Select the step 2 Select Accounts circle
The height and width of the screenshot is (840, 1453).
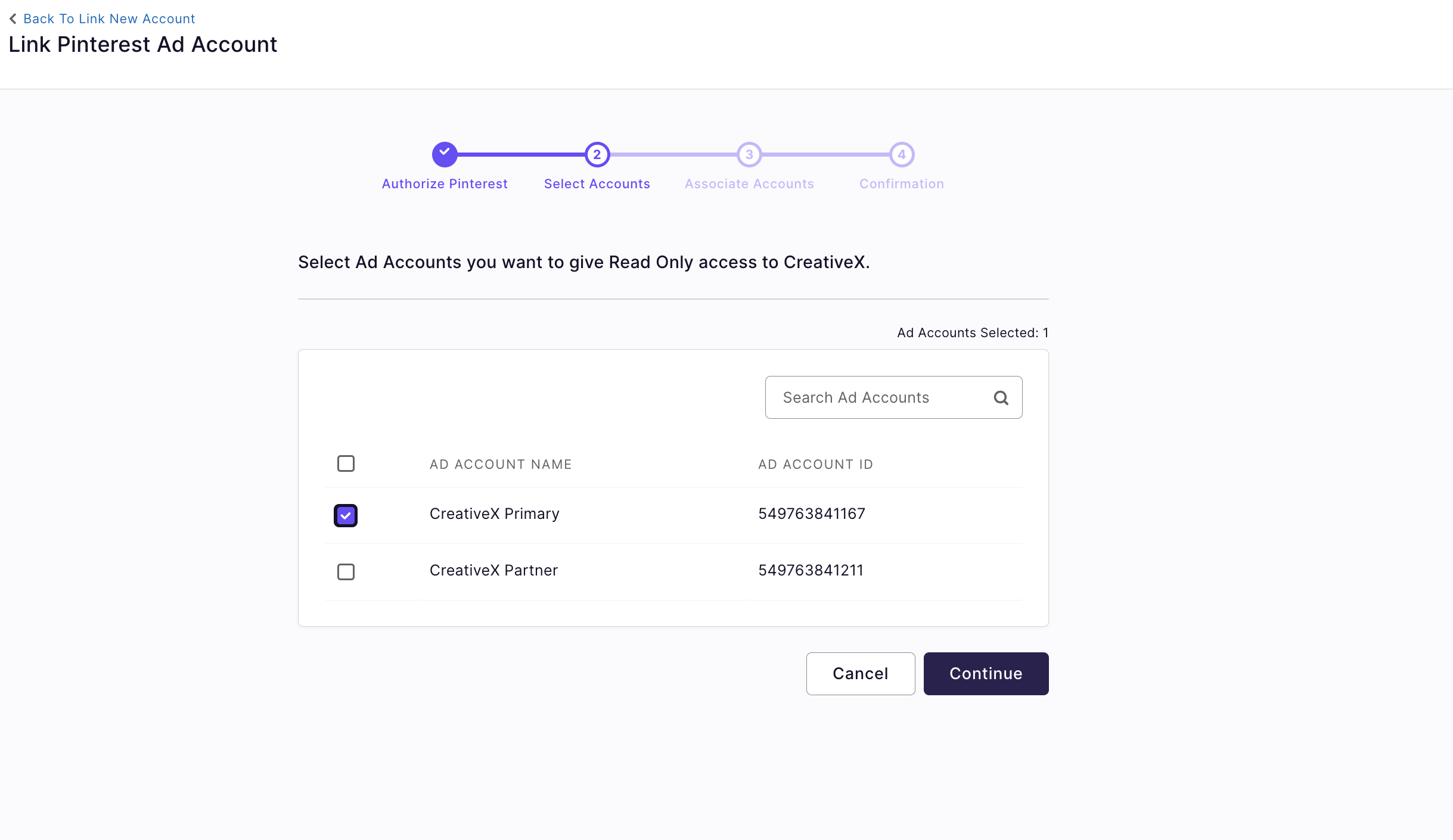coord(597,154)
